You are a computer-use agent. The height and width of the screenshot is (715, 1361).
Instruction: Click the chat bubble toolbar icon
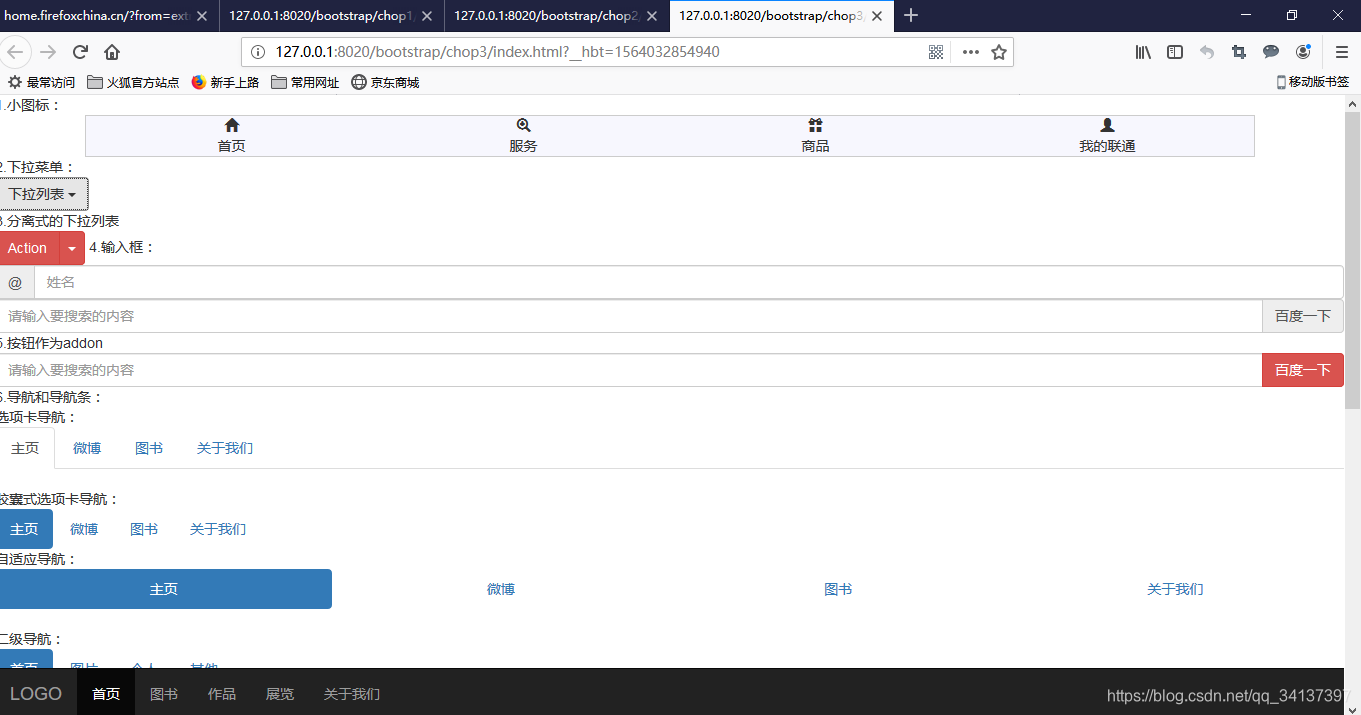pyautogui.click(x=1271, y=52)
